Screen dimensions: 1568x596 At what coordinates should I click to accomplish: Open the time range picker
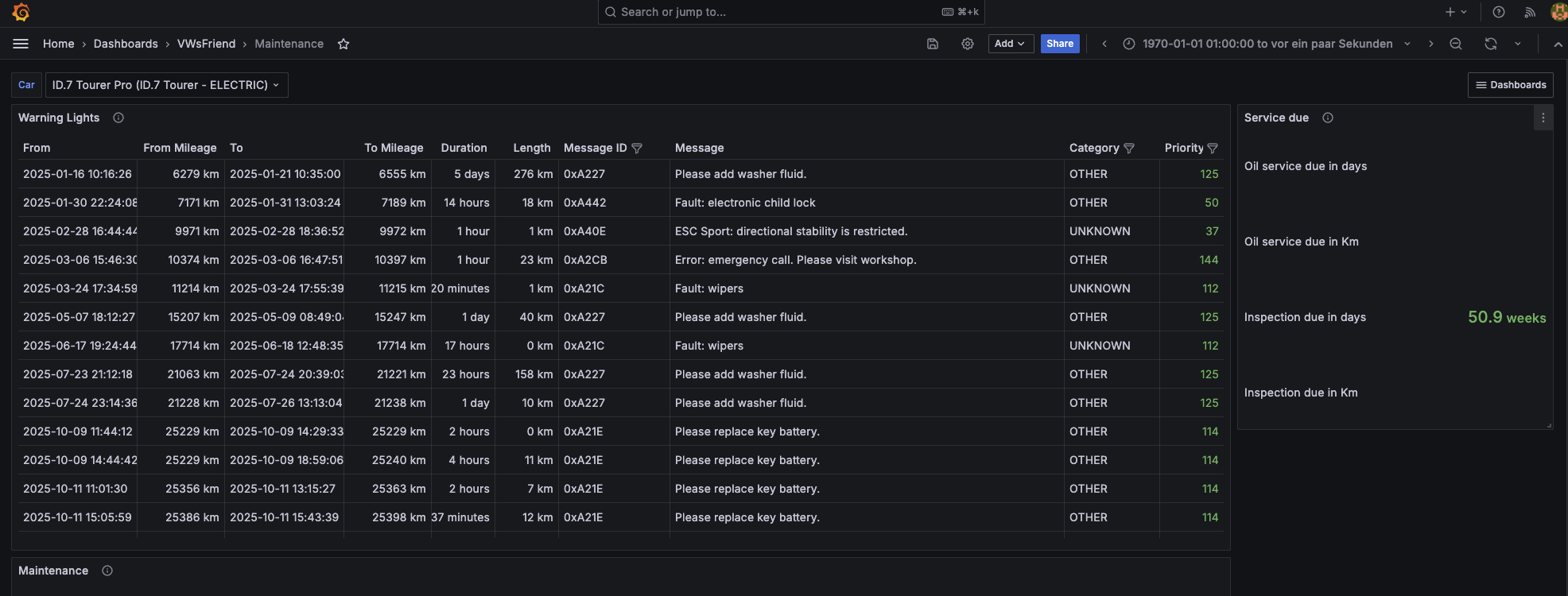click(1267, 44)
